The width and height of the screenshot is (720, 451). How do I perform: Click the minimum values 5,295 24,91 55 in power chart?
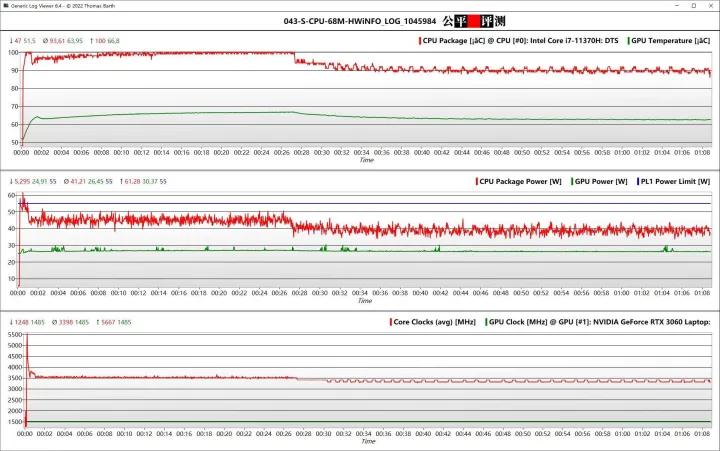pos(33,181)
